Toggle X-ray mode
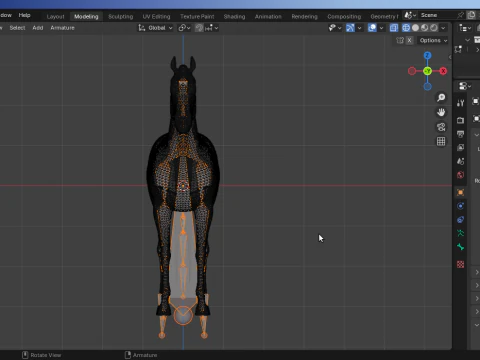This screenshot has width=480, height=360. (x=394, y=28)
